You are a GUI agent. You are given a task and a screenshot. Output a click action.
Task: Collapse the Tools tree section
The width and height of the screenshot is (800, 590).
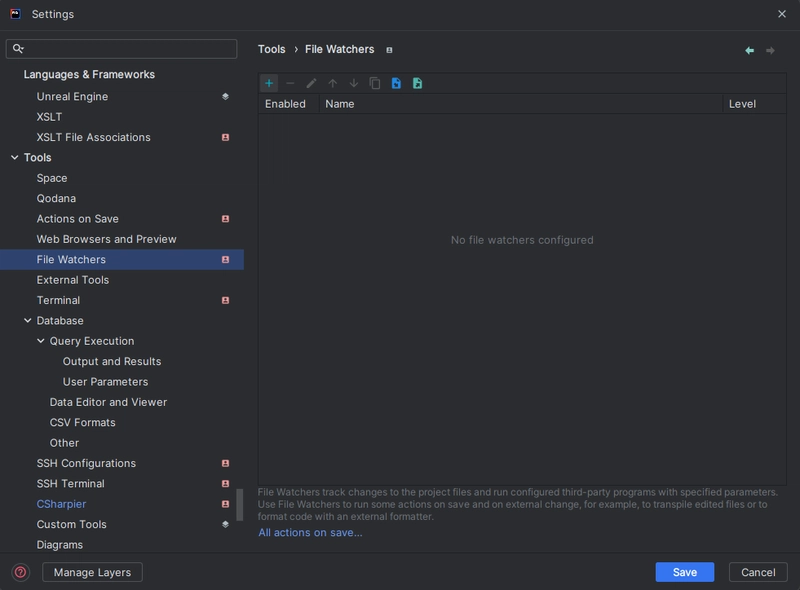point(15,158)
